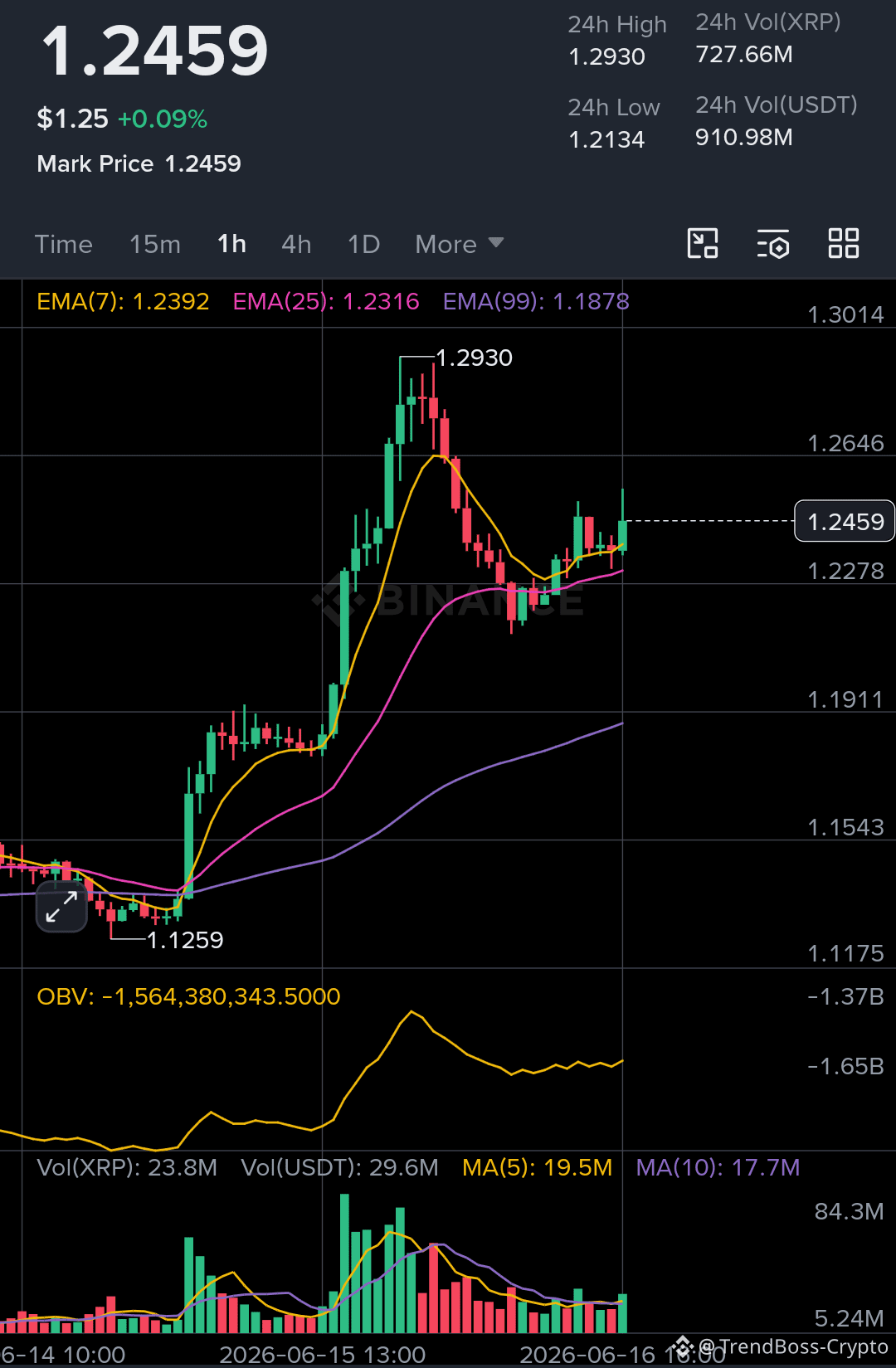The height and width of the screenshot is (1368, 896).
Task: Click the OBV indicator value label
Action: [188, 996]
